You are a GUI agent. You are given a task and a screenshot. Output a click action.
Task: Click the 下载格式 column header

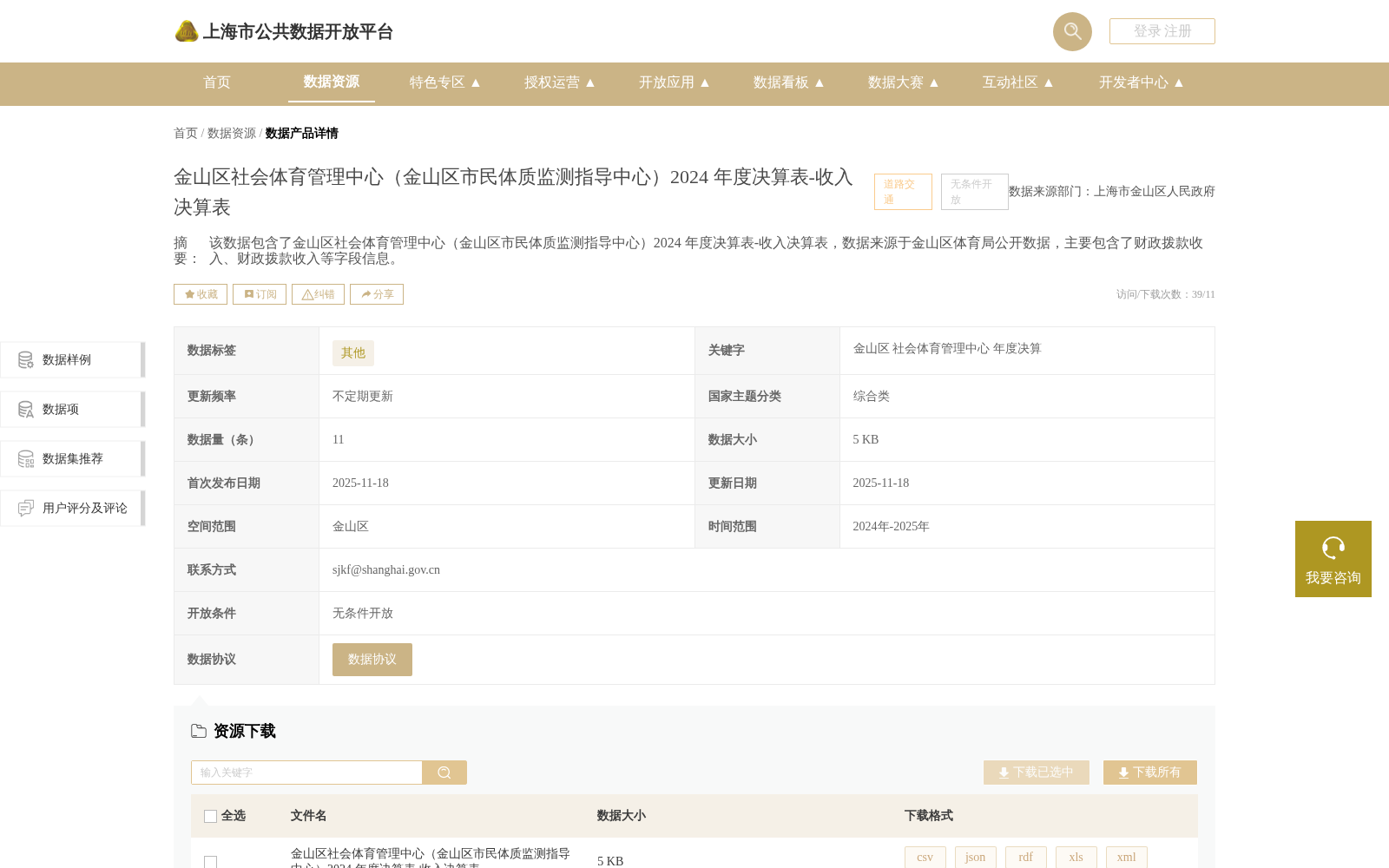point(929,816)
